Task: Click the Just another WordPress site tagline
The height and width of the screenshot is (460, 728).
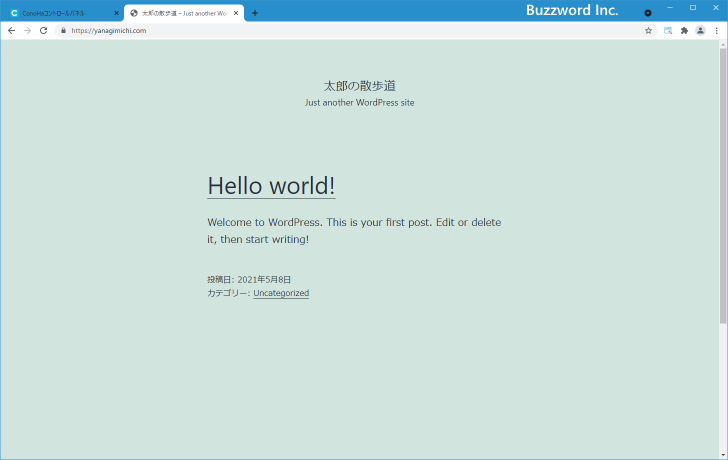Action: tap(359, 103)
